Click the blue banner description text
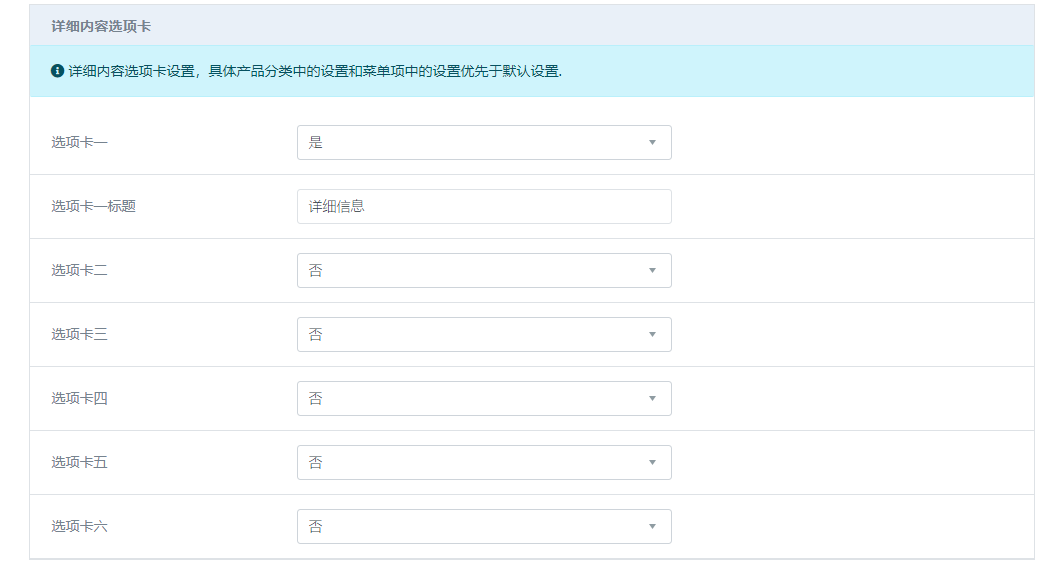 (x=315, y=72)
